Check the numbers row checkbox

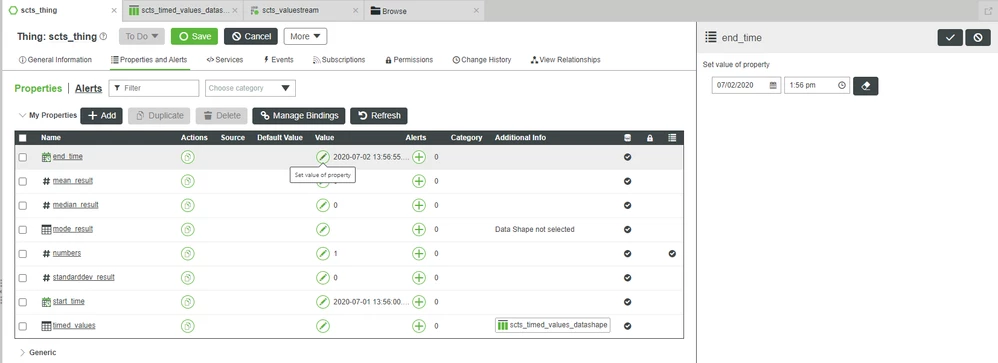click(23, 253)
